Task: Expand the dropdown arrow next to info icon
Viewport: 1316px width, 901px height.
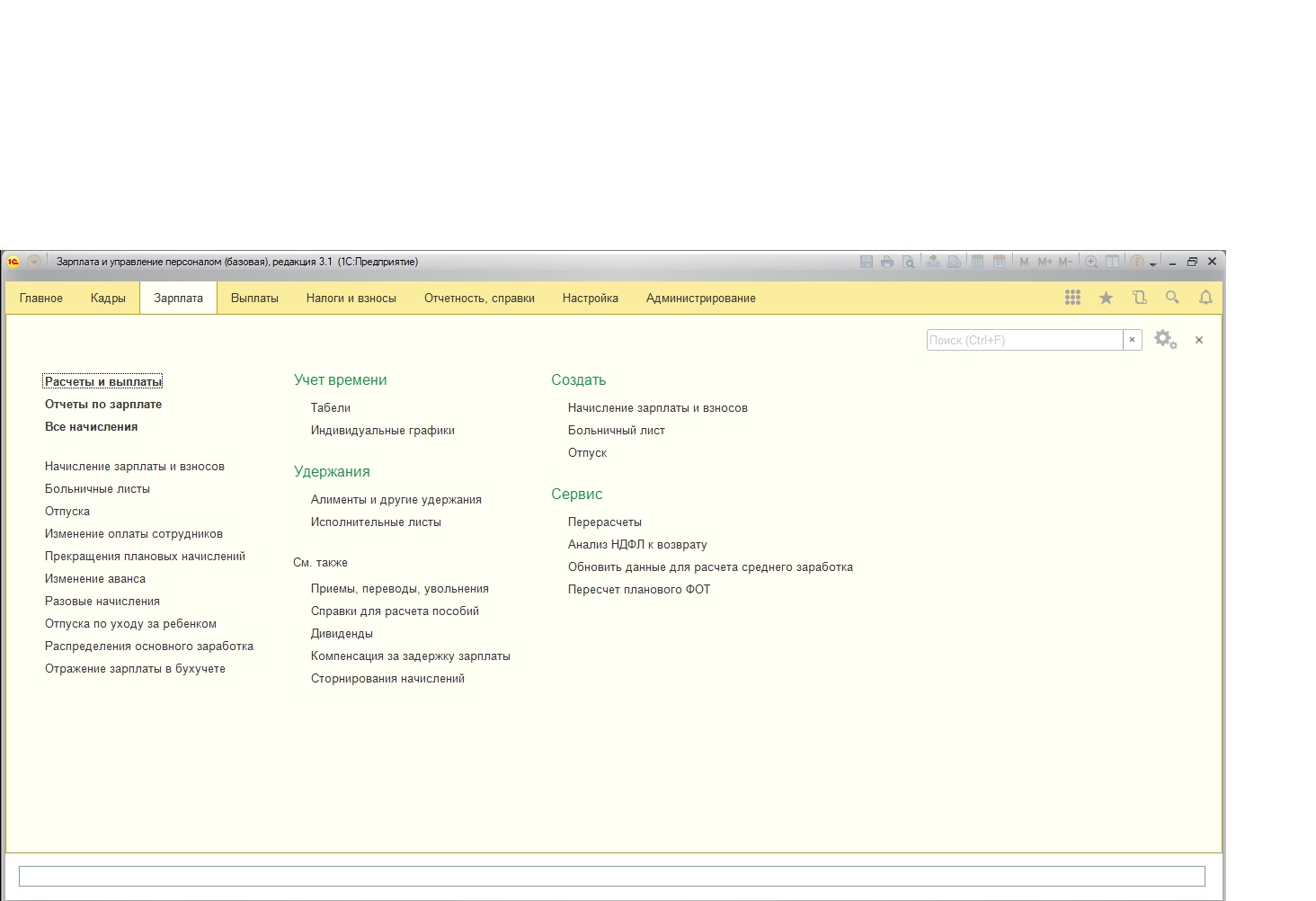Action: 1152,263
